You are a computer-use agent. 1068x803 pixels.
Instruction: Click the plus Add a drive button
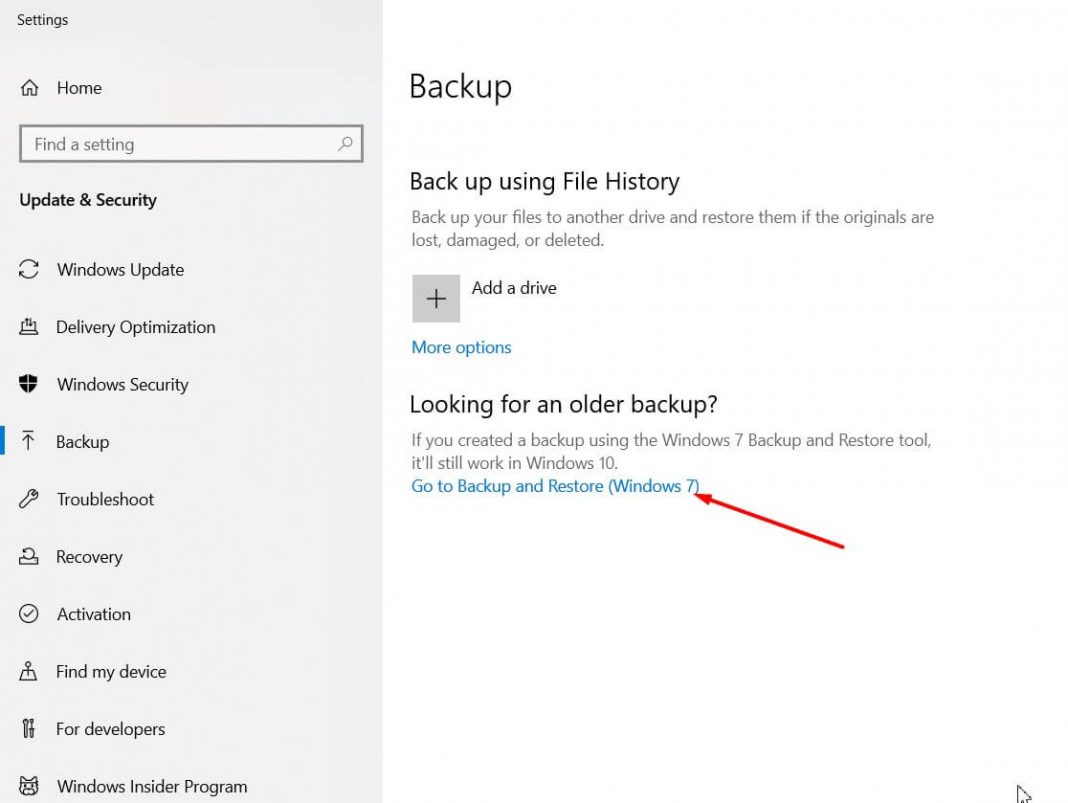(436, 298)
